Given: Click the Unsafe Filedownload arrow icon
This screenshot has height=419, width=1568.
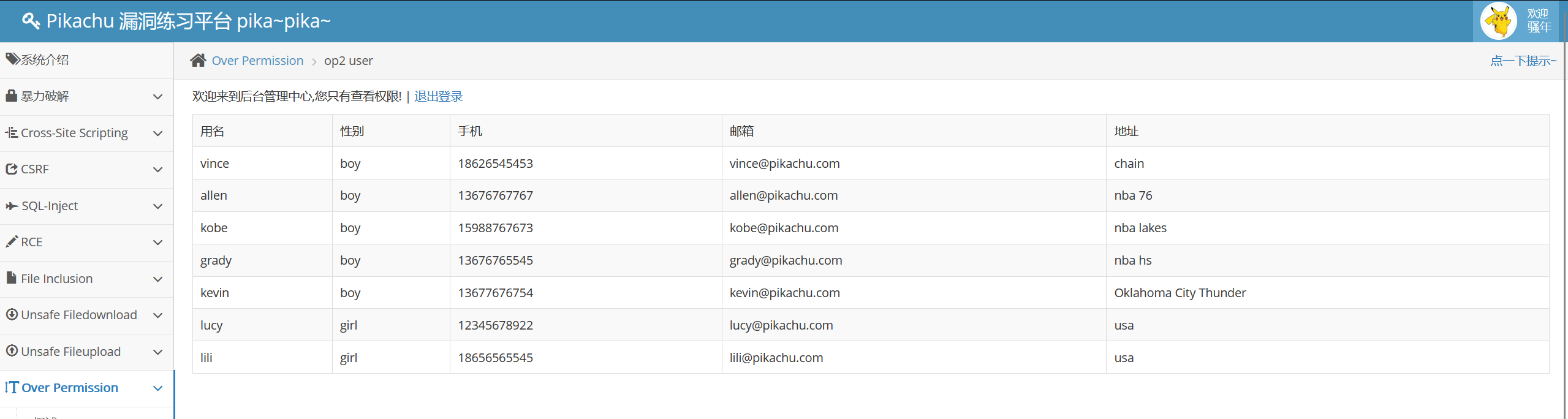Looking at the screenshot, I should click(12, 315).
